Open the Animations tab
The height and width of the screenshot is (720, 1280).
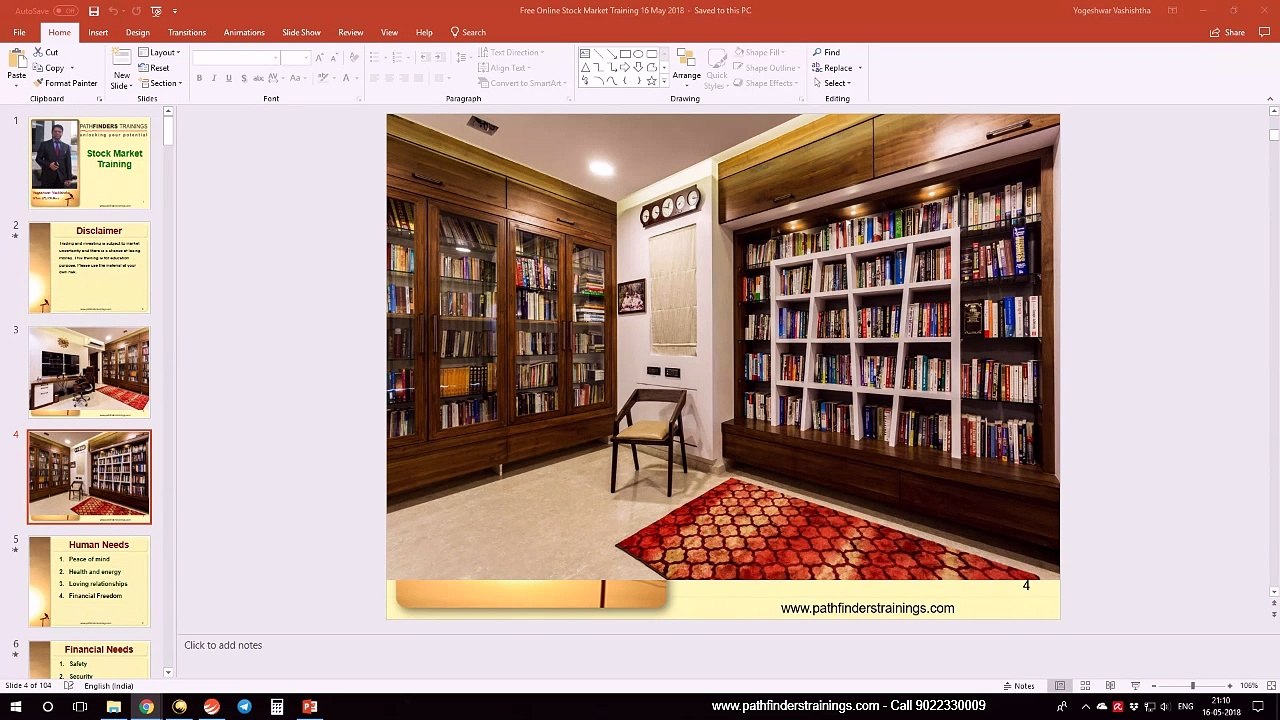244,32
